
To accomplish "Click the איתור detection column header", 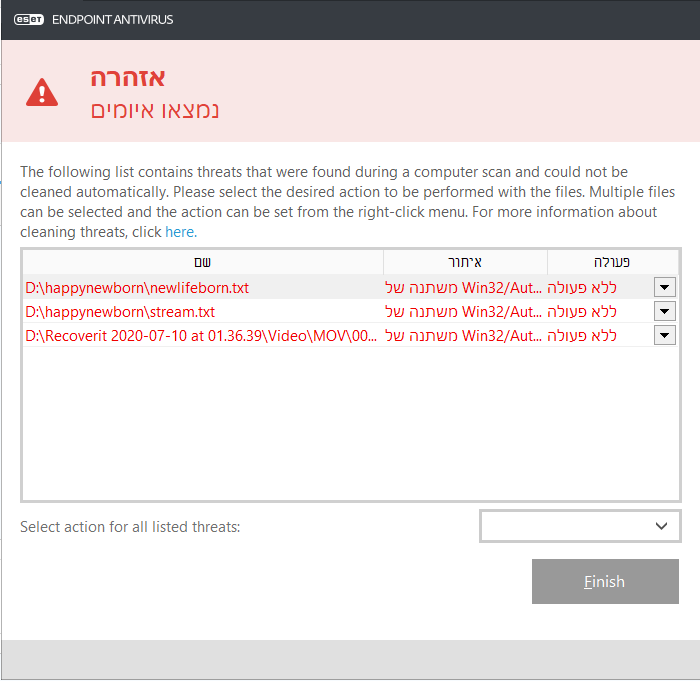I will 465,262.
